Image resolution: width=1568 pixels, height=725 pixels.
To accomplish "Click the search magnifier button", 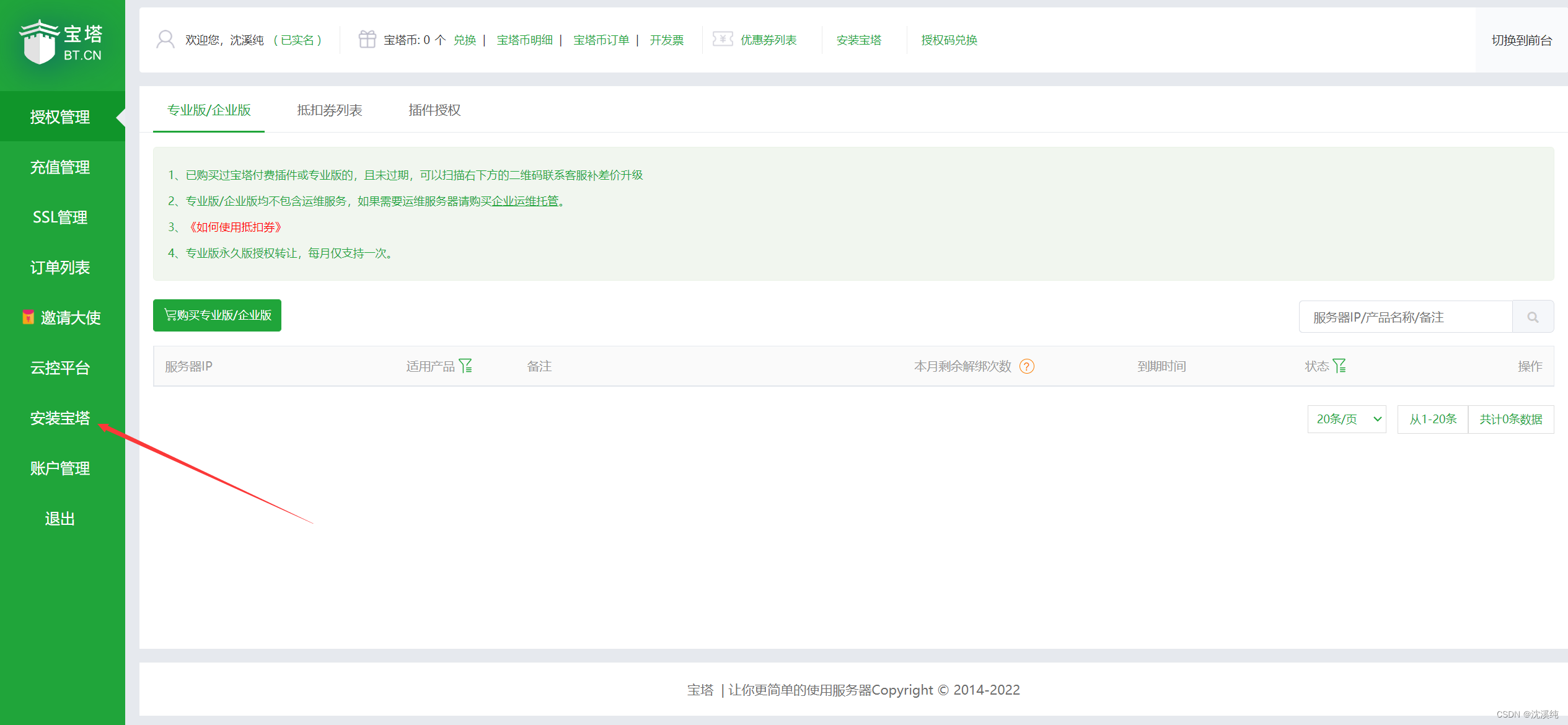I will [1533, 317].
